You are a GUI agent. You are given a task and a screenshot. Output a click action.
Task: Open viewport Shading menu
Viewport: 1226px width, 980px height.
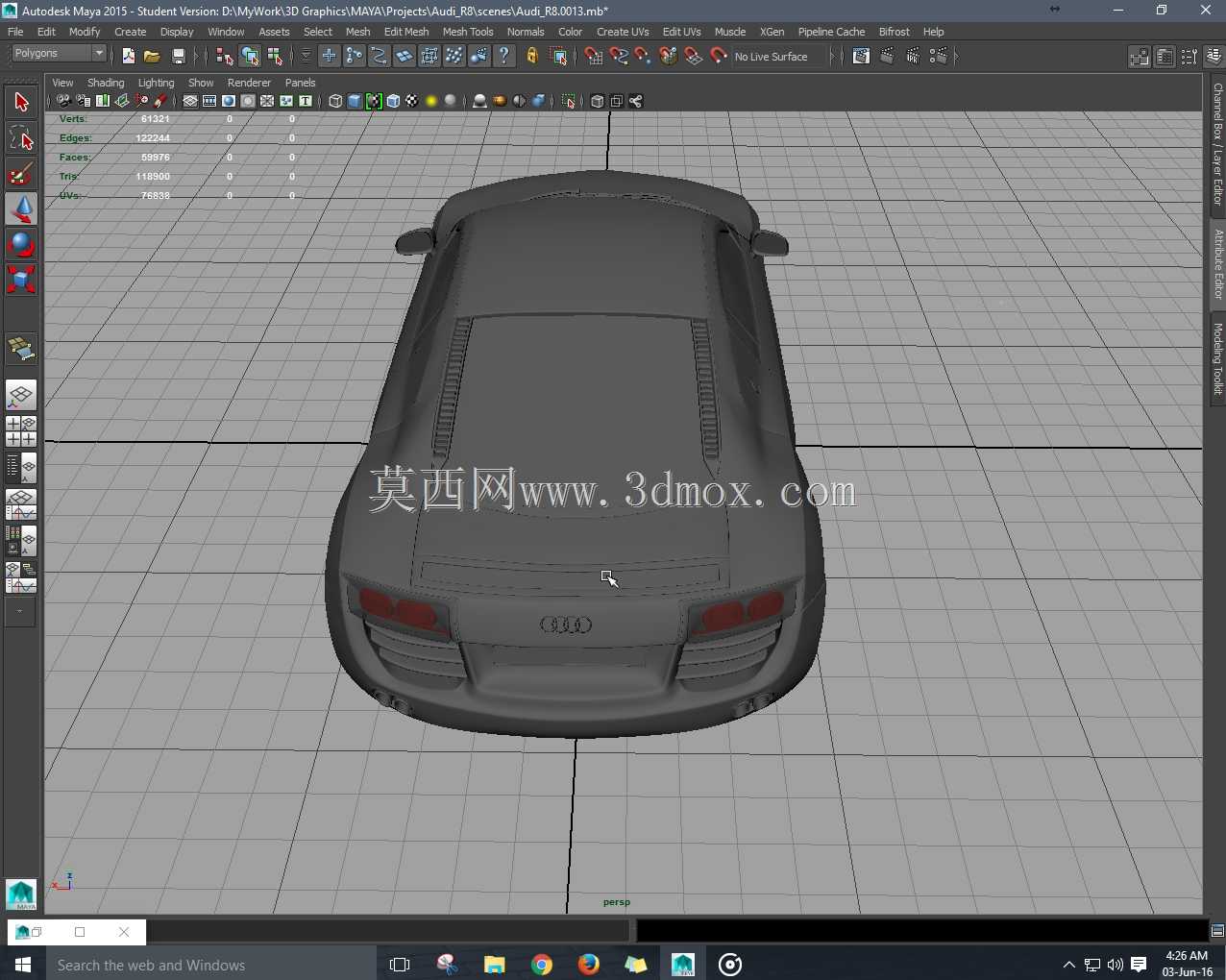[106, 83]
